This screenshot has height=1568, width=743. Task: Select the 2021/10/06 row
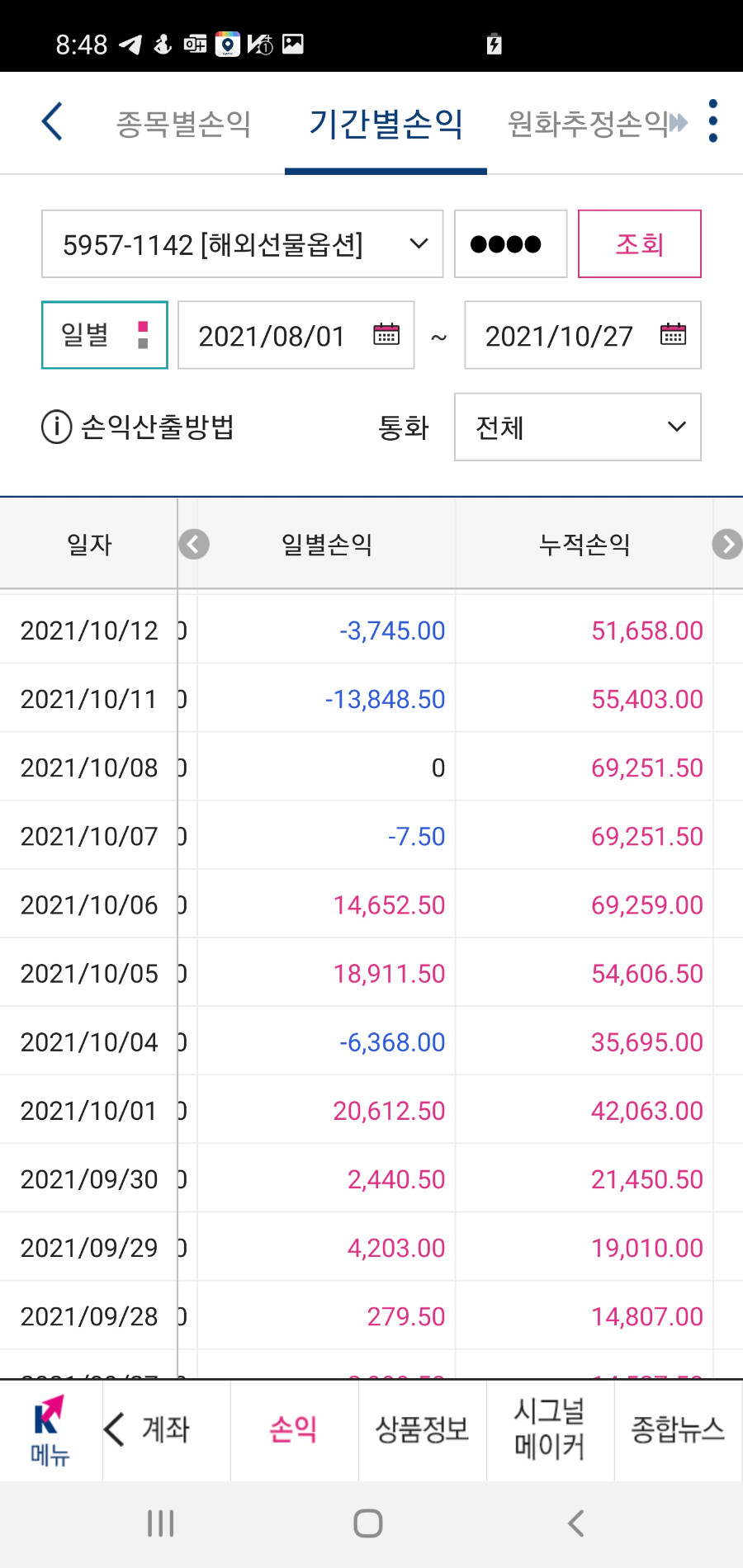(371, 904)
